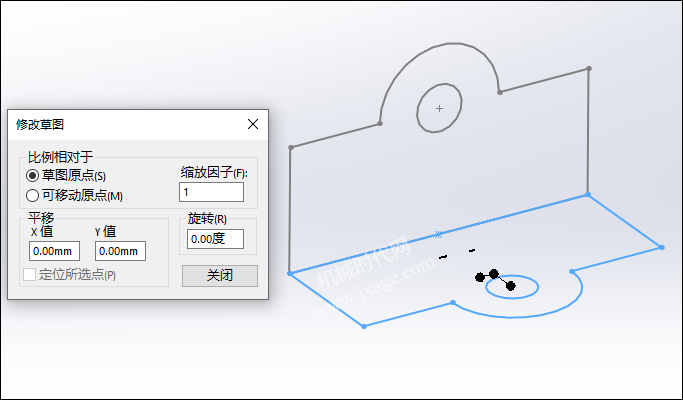Toggle the 定位所选点(P) checkbox
This screenshot has height=400, width=683.
[x=30, y=275]
